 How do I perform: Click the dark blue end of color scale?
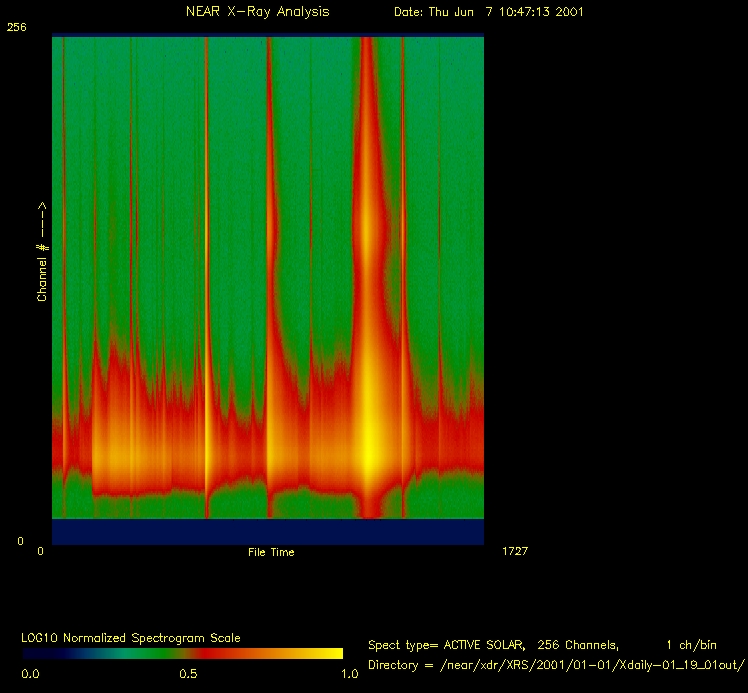click(x=40, y=653)
